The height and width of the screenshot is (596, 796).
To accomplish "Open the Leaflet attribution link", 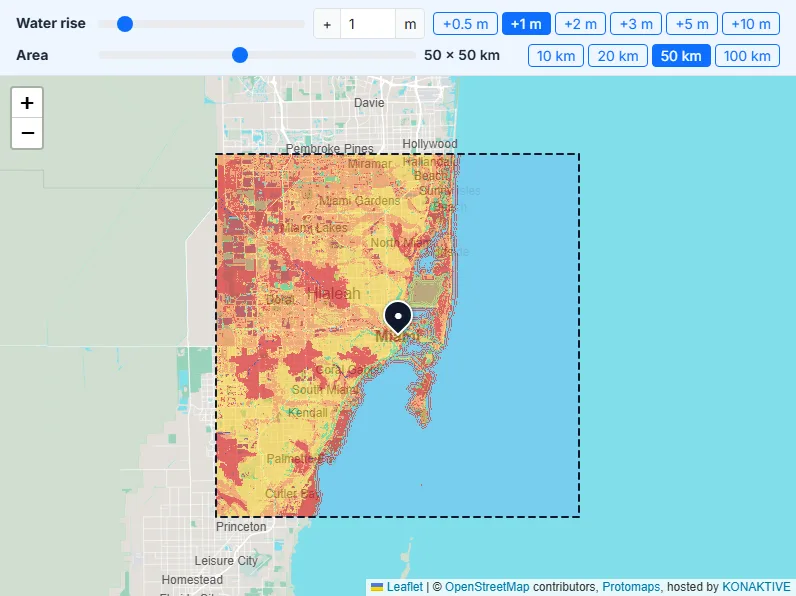I will coord(404,587).
